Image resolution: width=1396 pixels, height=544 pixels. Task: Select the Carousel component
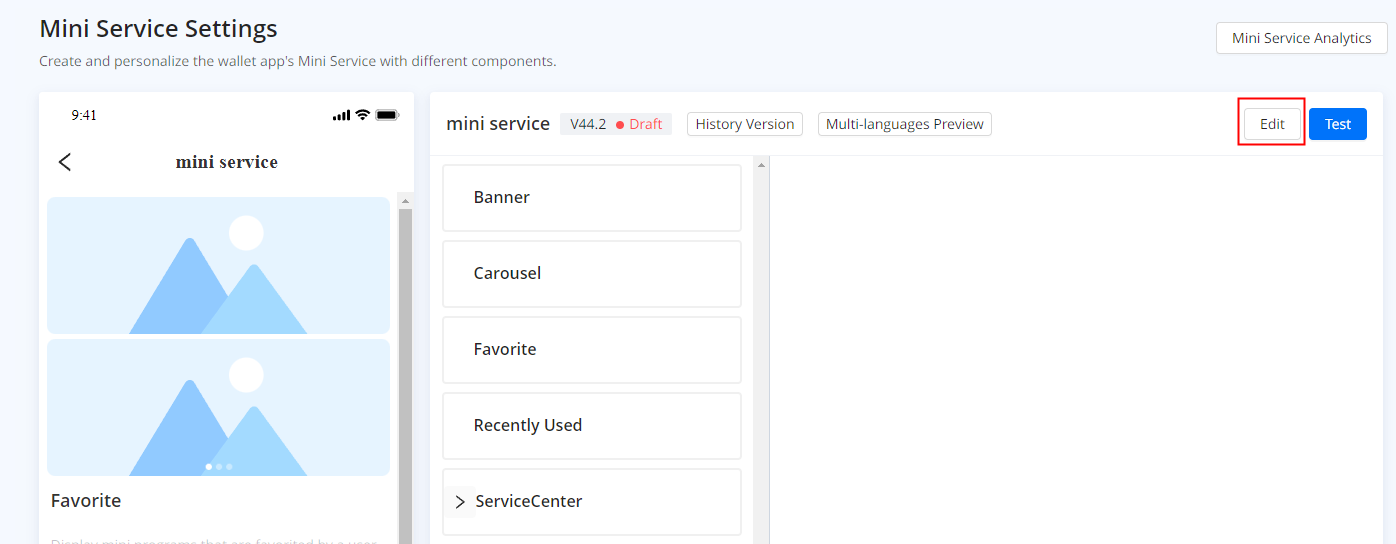tap(591, 274)
